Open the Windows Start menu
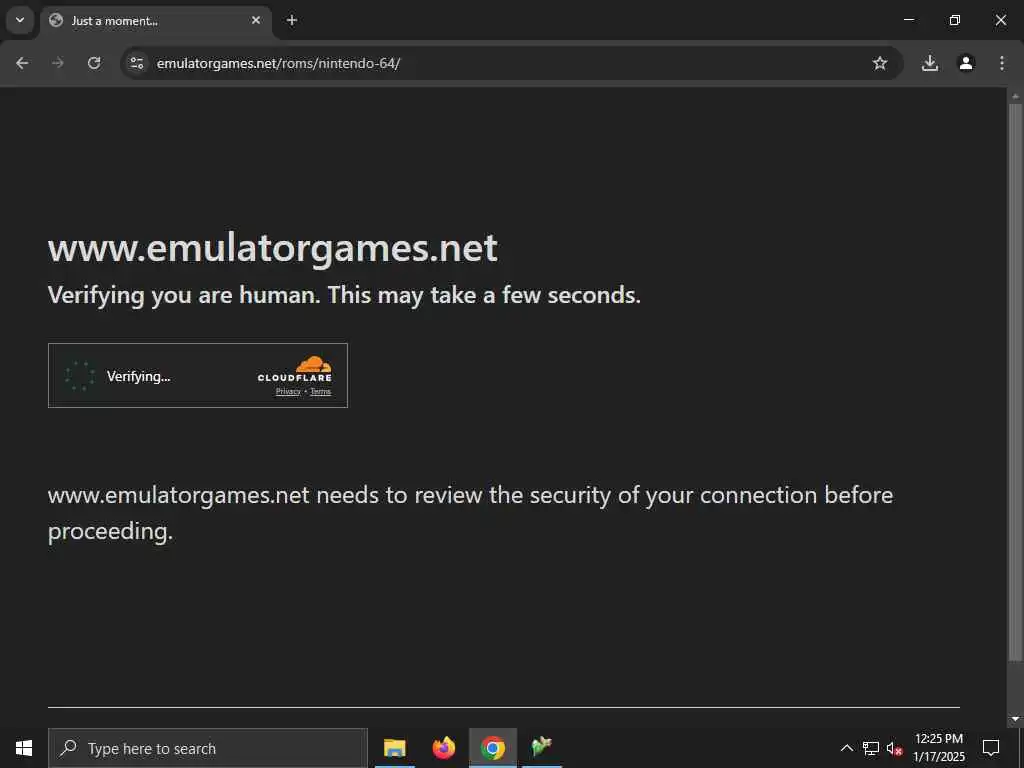This screenshot has width=1024, height=768. point(24,748)
